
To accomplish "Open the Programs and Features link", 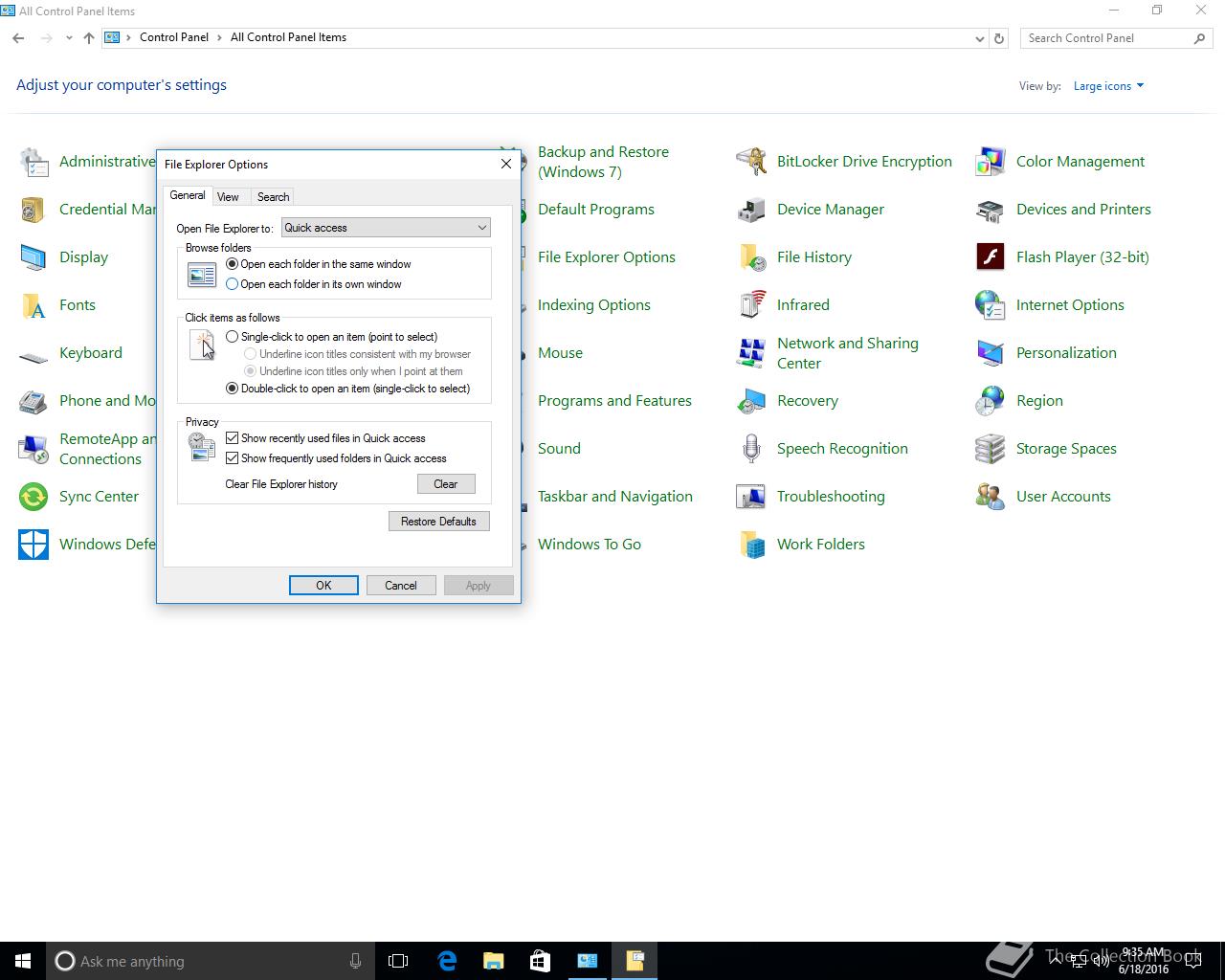I will (x=614, y=401).
